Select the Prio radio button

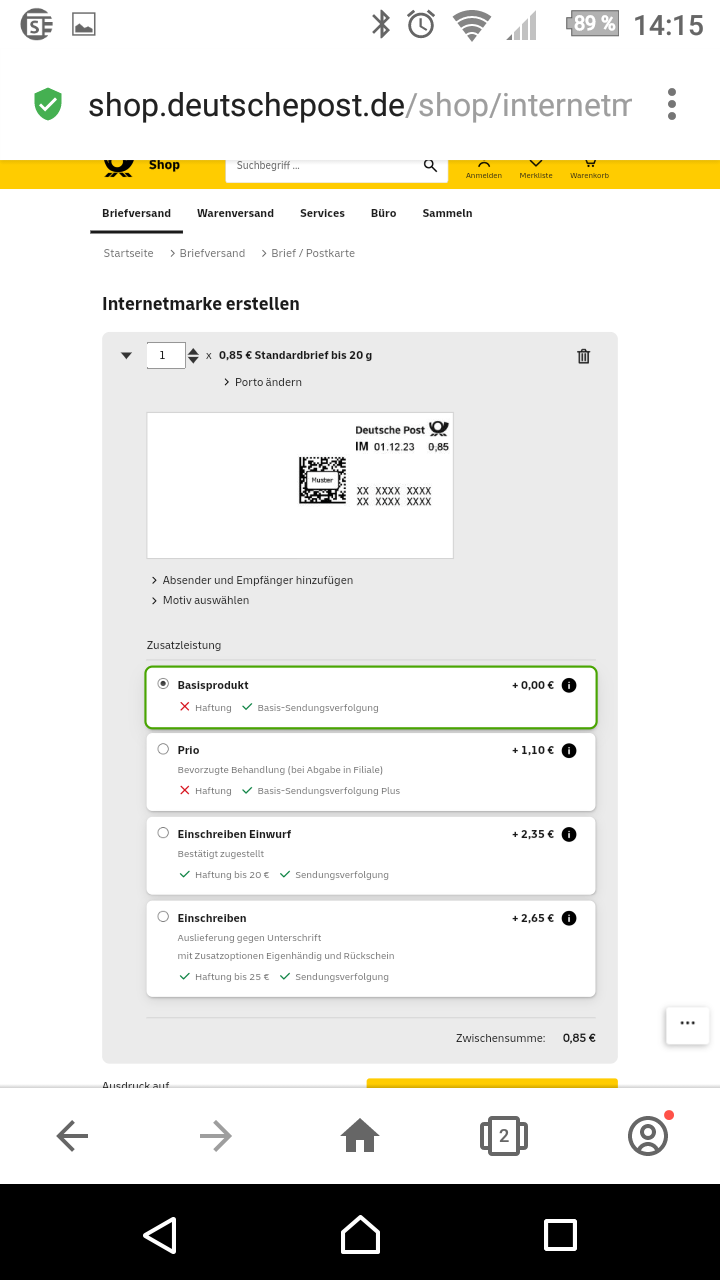click(163, 749)
